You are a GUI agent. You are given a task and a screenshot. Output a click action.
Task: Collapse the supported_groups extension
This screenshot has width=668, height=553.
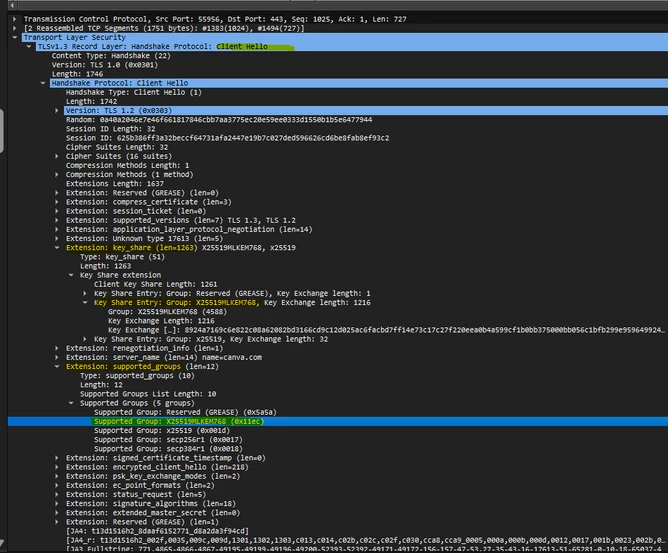(57, 366)
